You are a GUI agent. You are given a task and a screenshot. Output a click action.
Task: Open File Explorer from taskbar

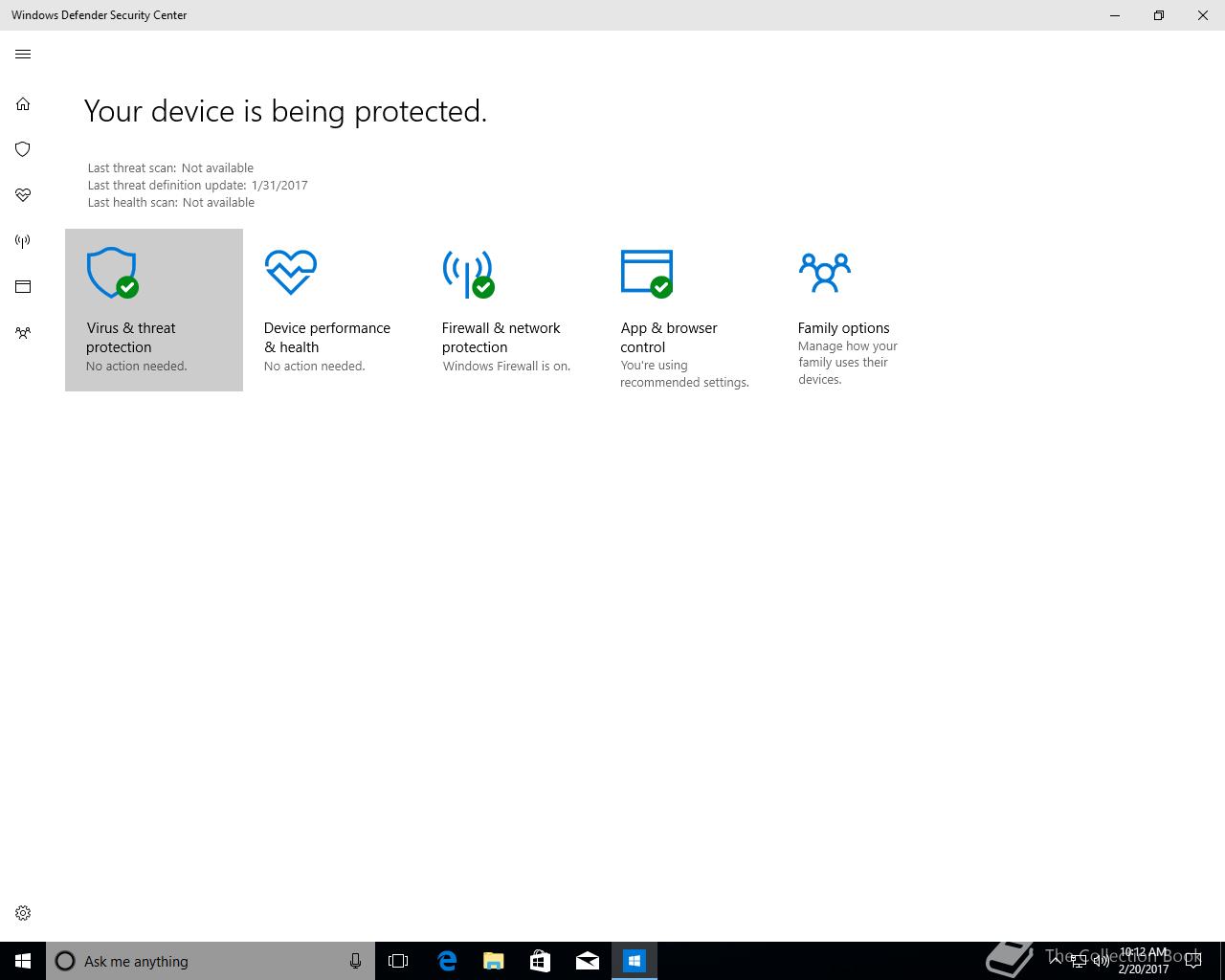pyautogui.click(x=493, y=961)
